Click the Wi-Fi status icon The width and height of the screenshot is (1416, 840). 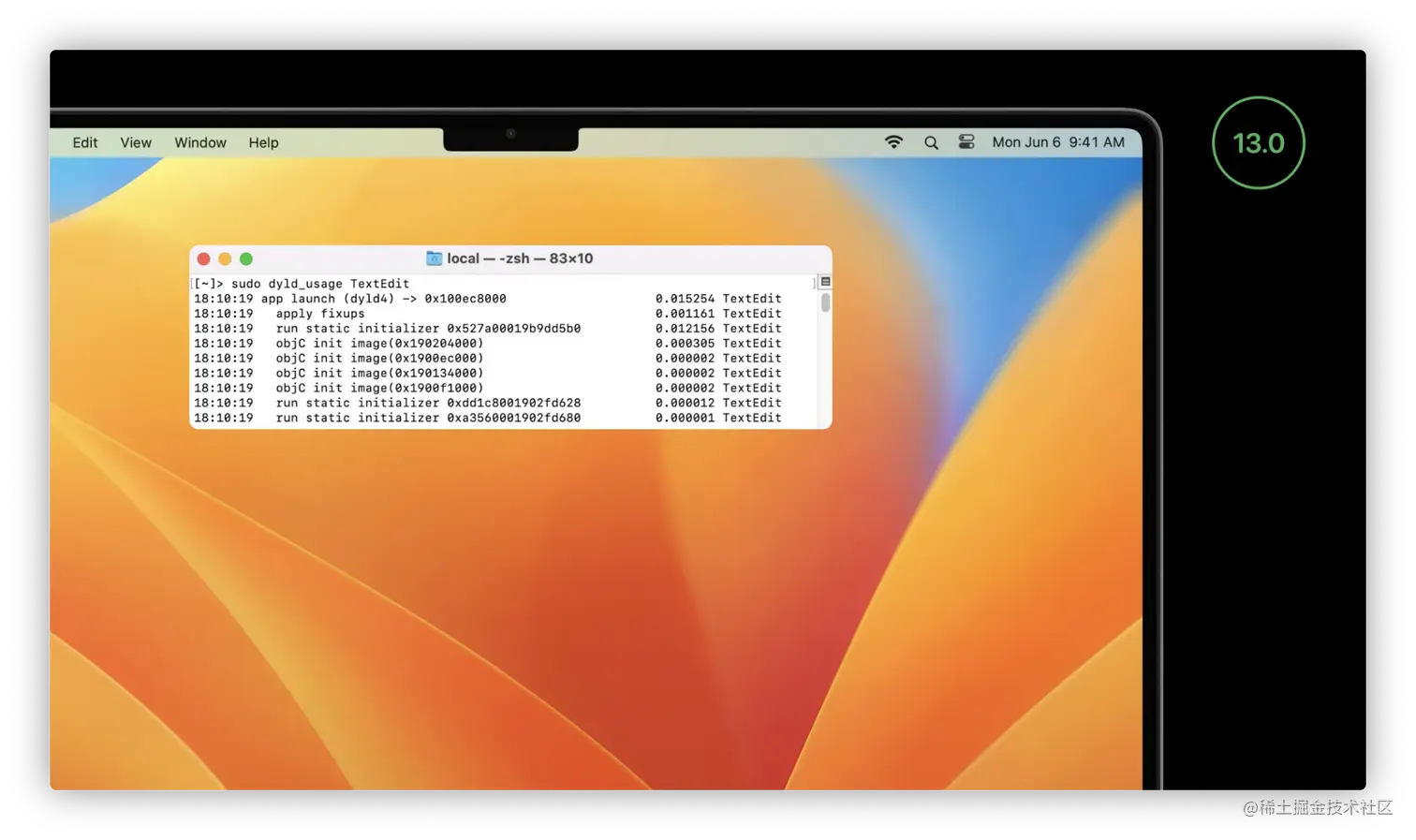pyautogui.click(x=893, y=141)
